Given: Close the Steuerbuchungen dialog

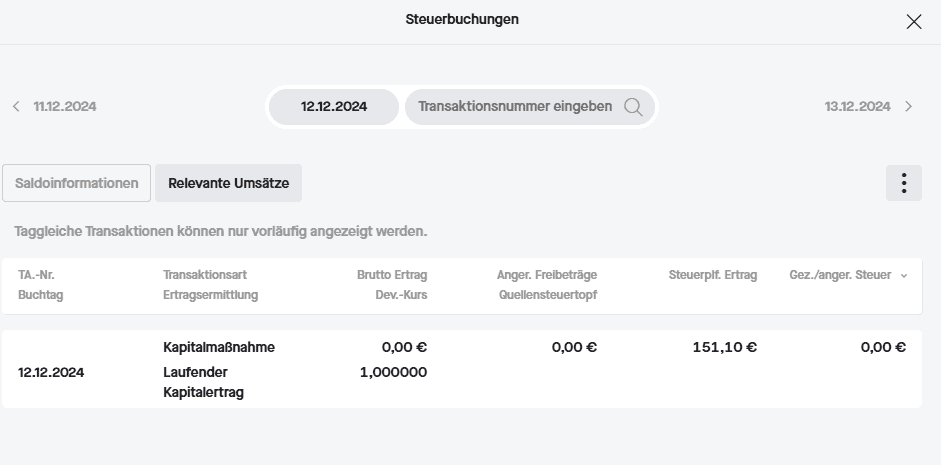Looking at the screenshot, I should pos(913,22).
